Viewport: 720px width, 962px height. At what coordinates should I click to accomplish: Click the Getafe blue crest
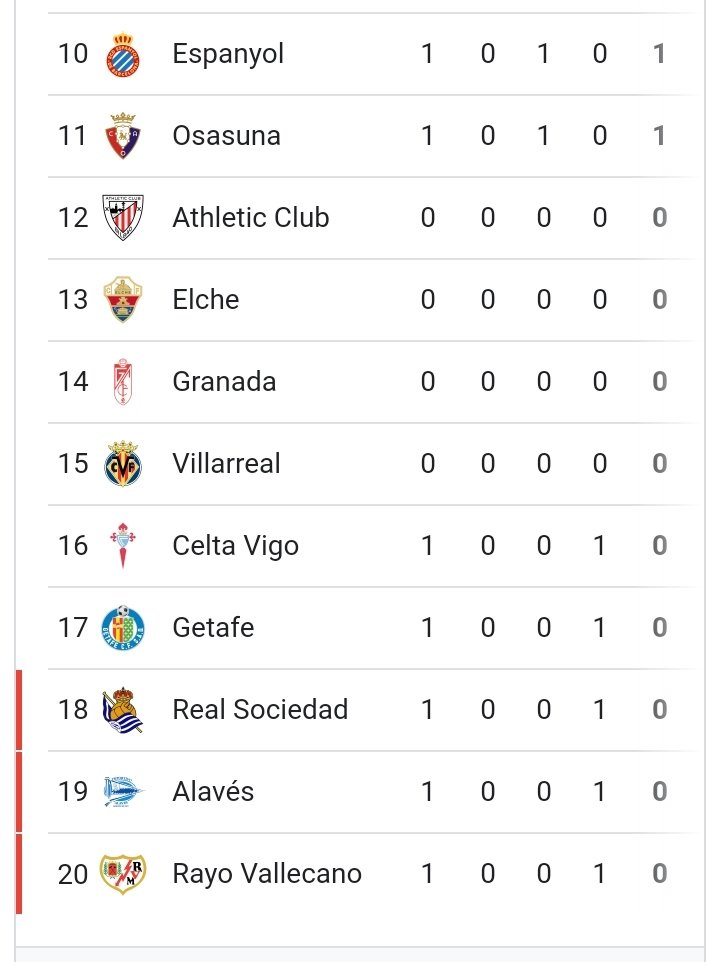124,628
